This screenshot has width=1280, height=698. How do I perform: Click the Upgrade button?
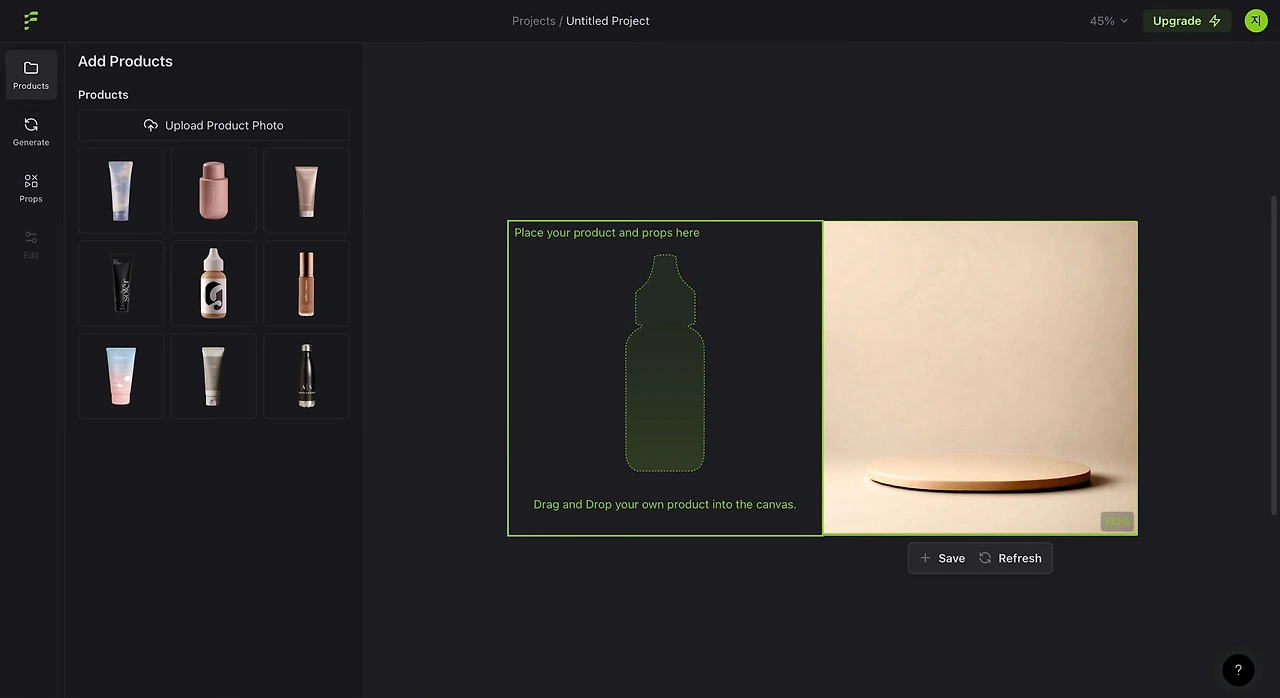coord(1187,21)
